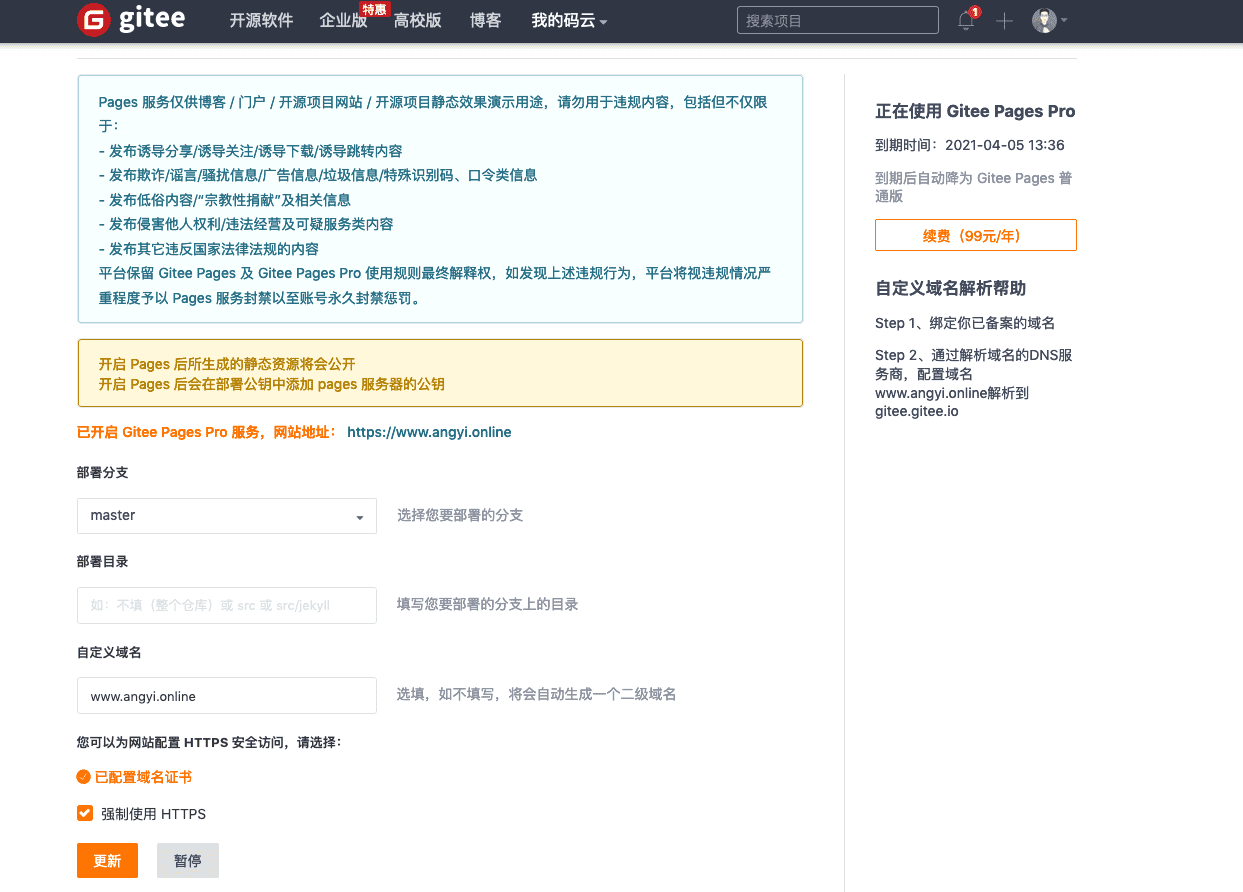Click the orange certificate-configured check icon
Screen dimensions: 1243x892
pos(84,777)
